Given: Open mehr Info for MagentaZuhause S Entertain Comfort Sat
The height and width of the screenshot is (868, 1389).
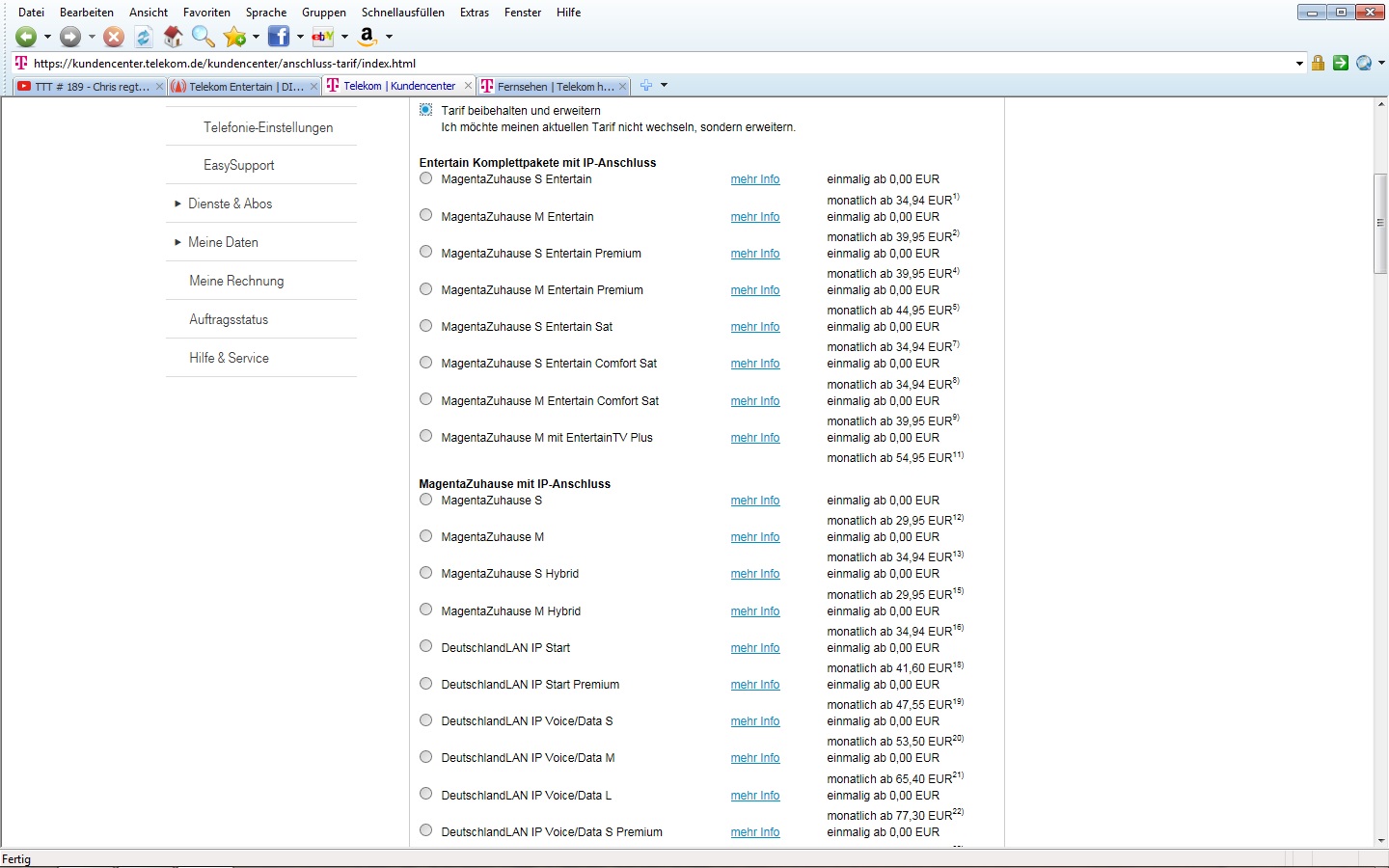Looking at the screenshot, I should point(755,364).
